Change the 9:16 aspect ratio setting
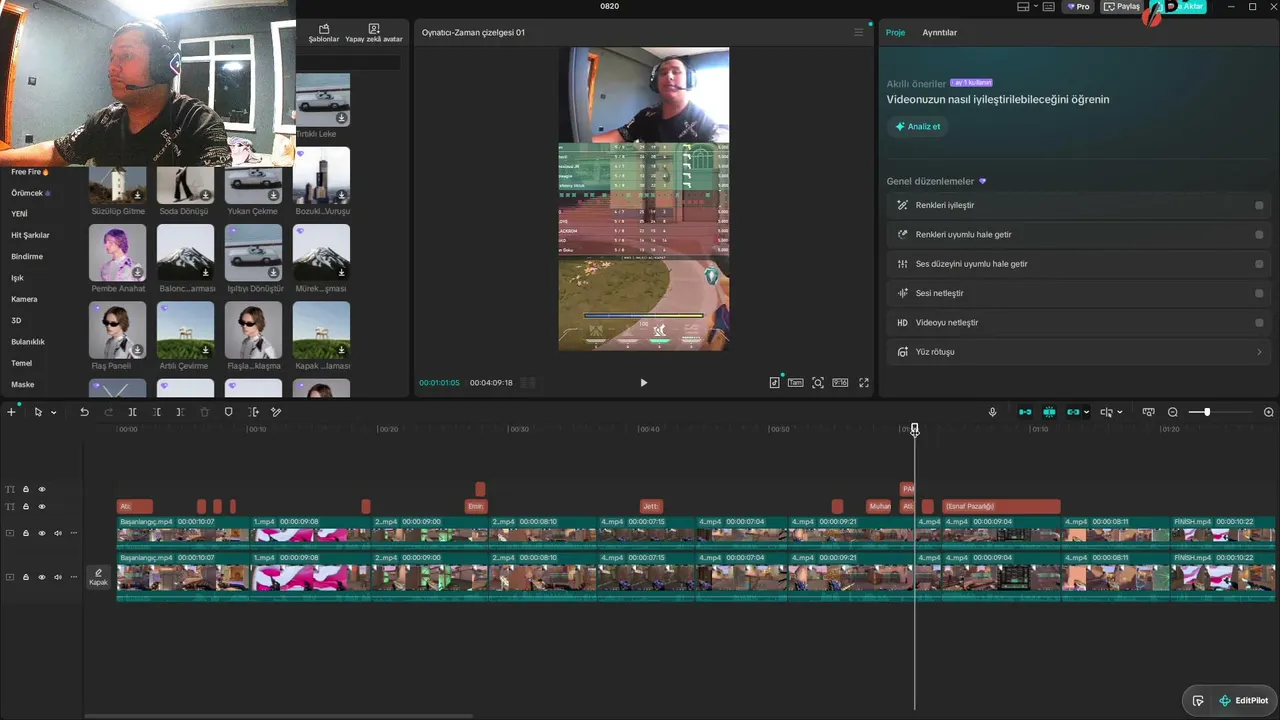This screenshot has width=1280, height=720. pos(840,383)
